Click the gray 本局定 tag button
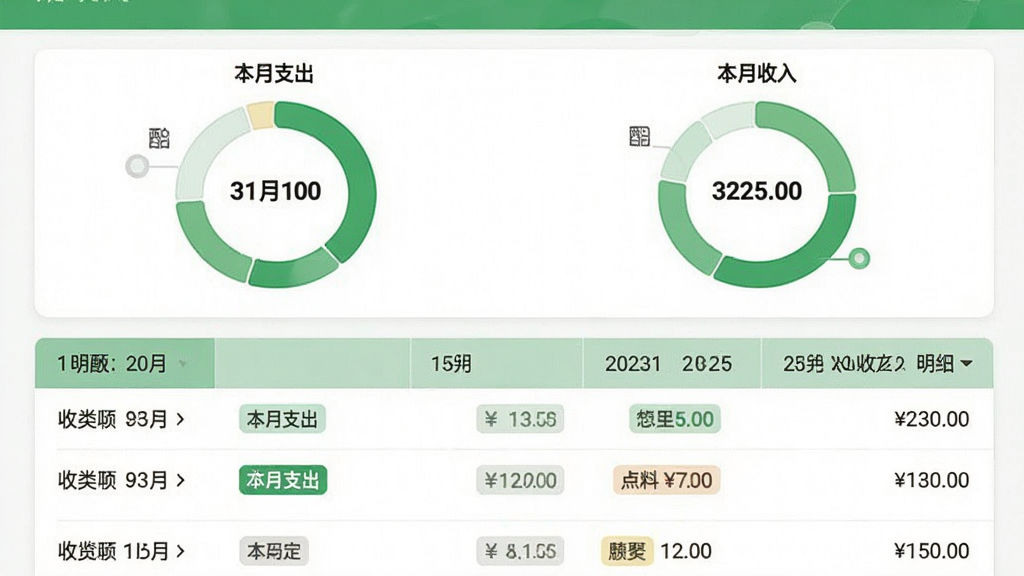 (x=274, y=551)
